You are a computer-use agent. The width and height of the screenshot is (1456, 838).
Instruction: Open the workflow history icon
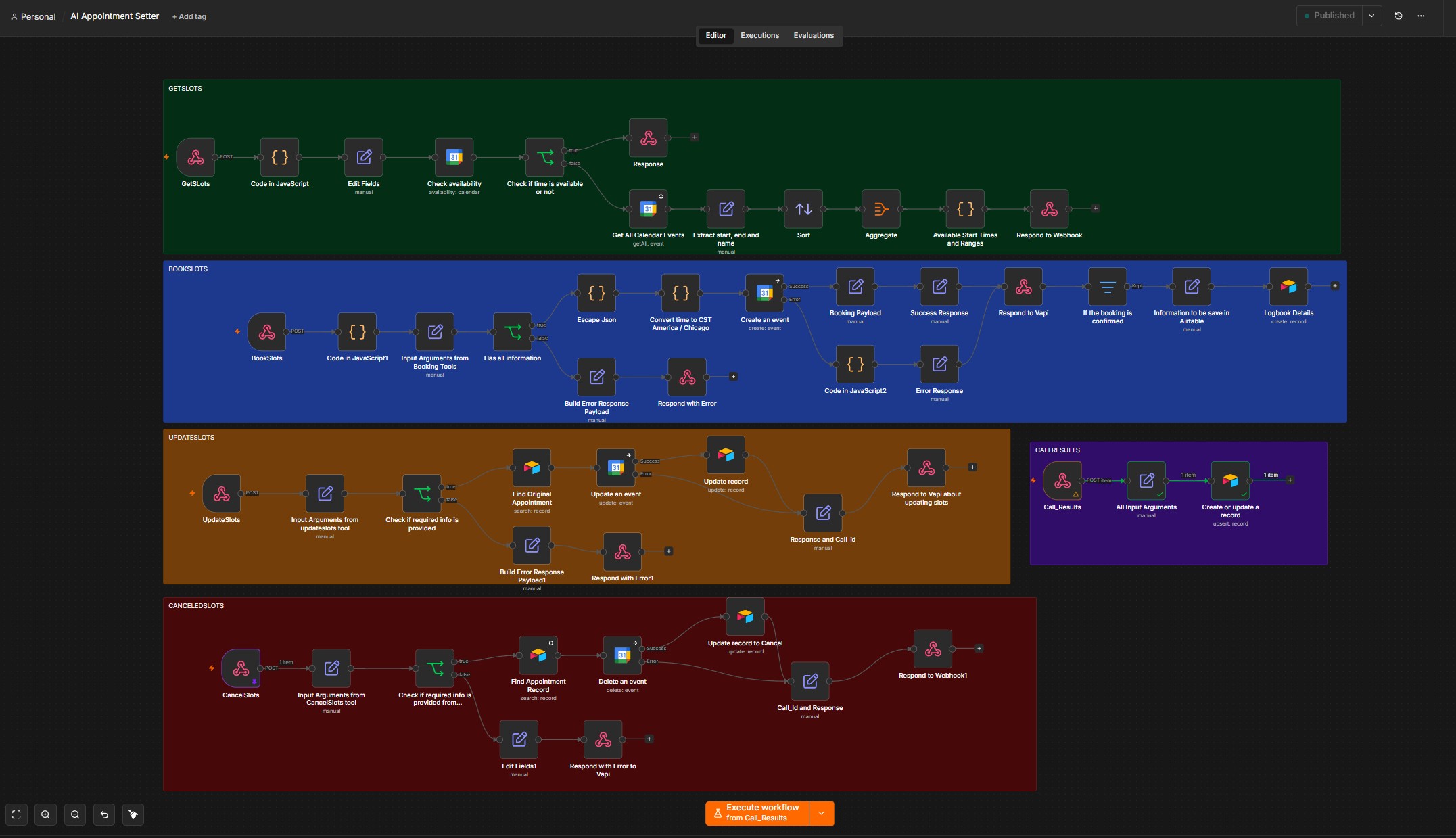pos(1399,16)
